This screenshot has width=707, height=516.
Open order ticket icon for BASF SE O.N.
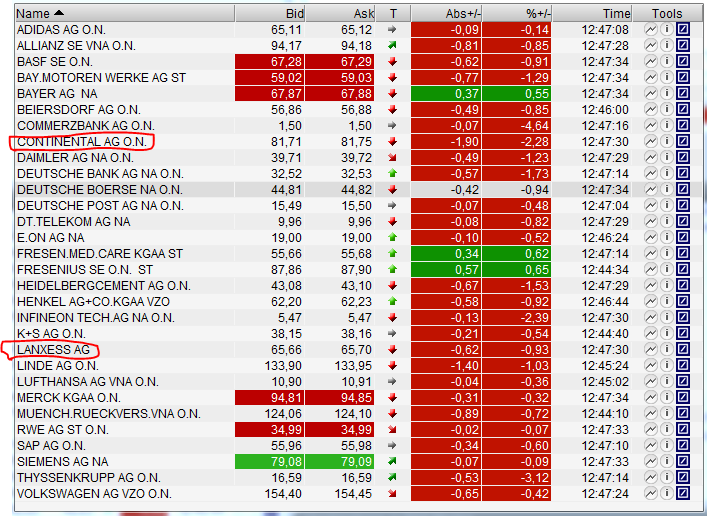click(683, 61)
